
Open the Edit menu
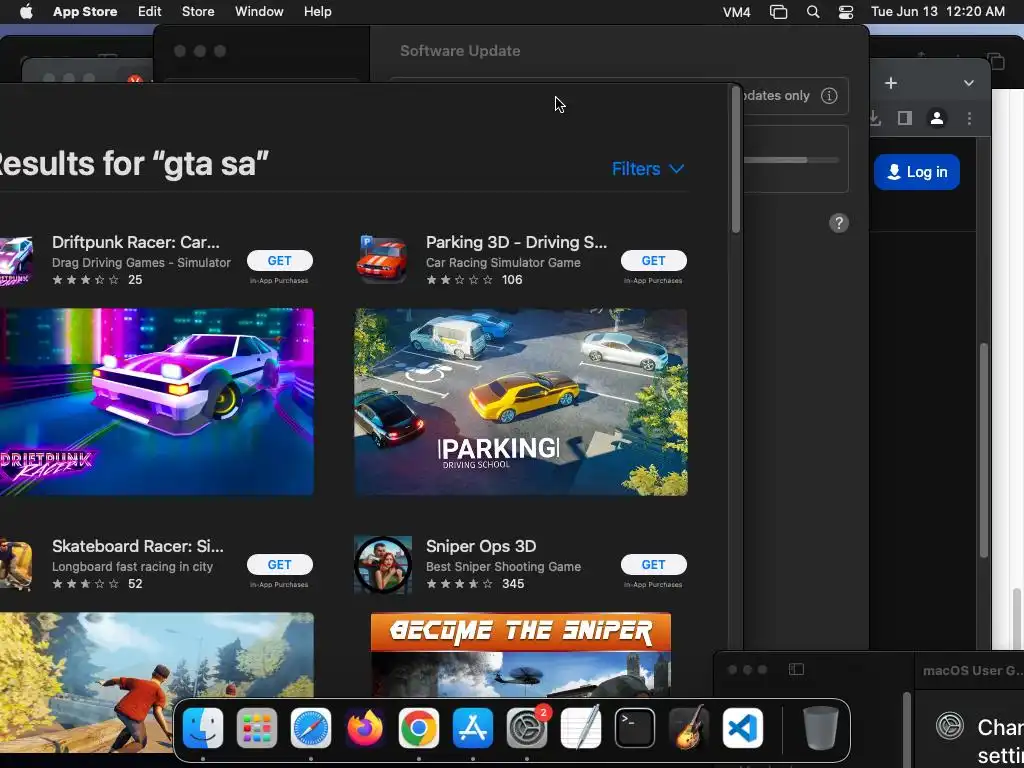tap(150, 12)
